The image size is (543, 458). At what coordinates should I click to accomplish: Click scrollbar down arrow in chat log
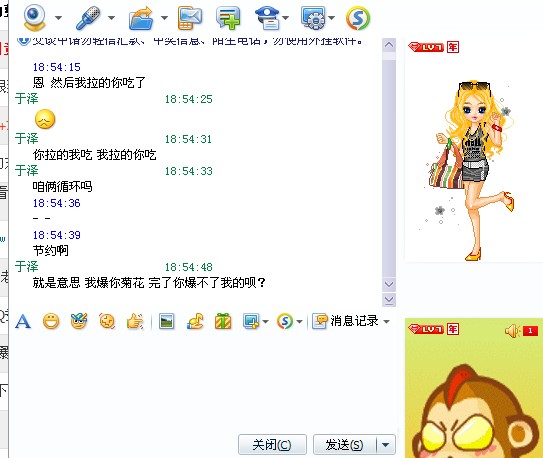[389, 285]
